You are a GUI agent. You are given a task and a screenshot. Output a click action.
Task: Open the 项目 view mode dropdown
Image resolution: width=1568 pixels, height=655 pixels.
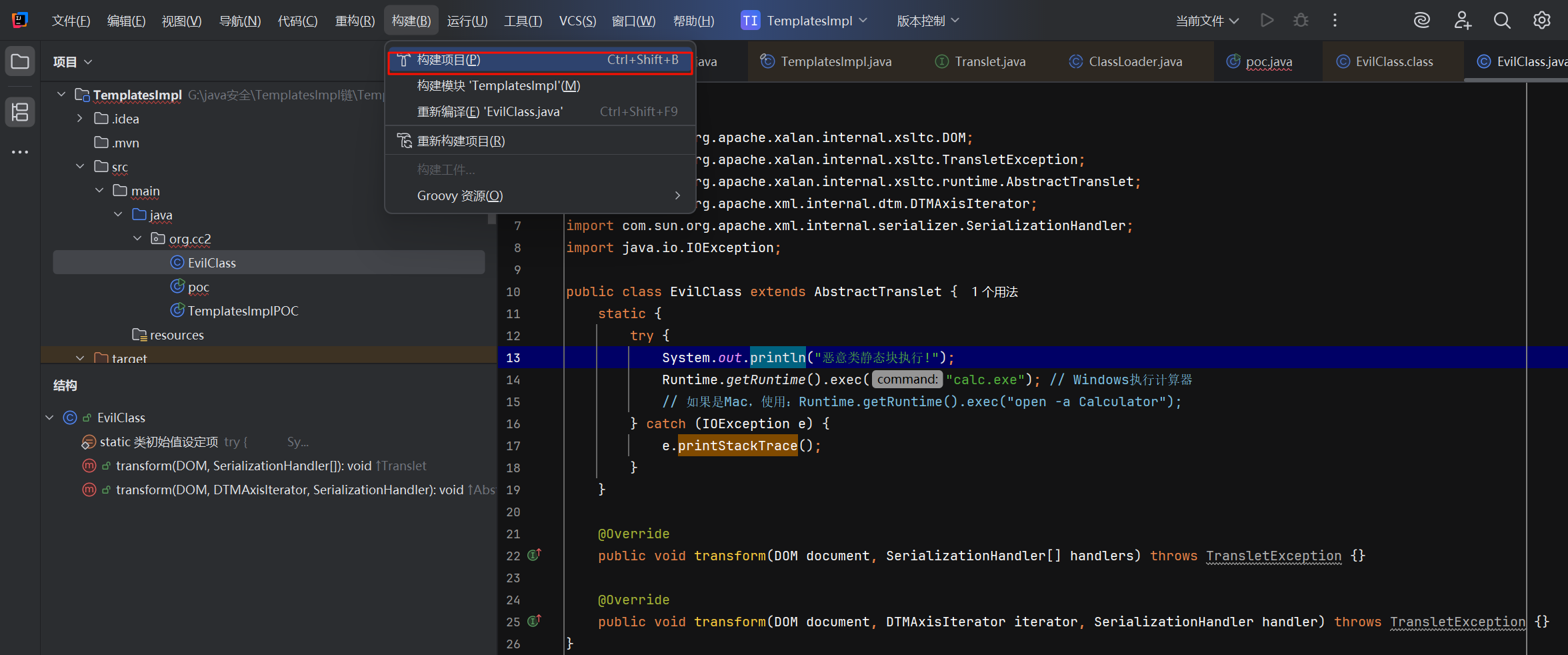(x=73, y=62)
